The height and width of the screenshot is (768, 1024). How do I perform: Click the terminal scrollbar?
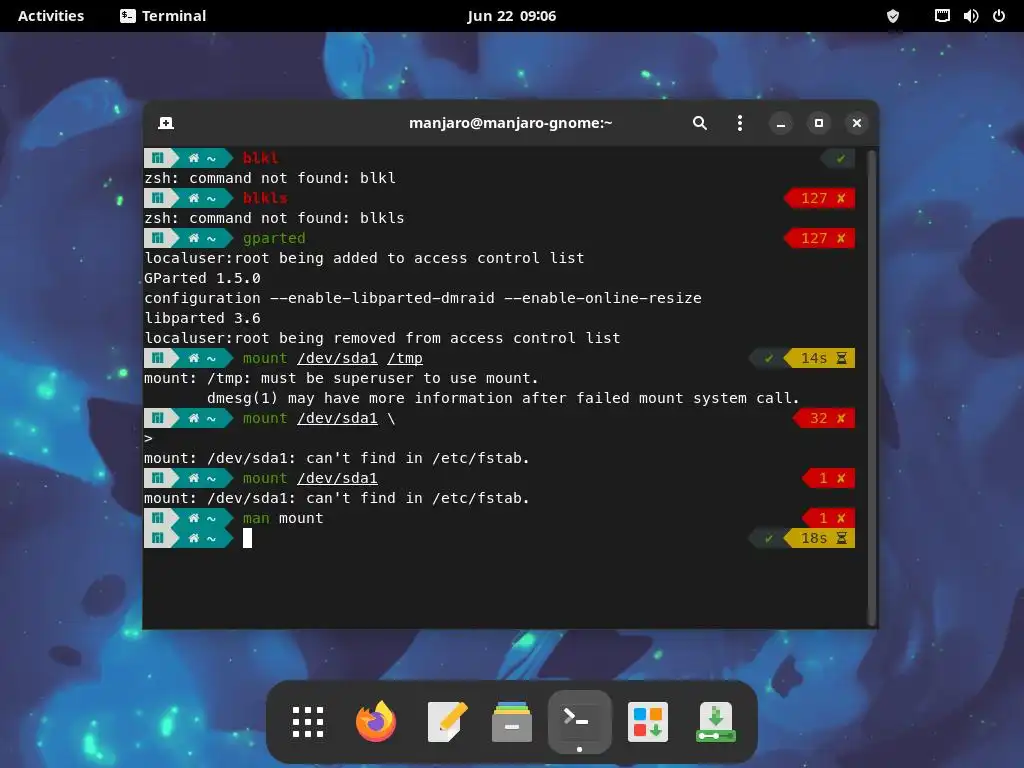(871, 388)
